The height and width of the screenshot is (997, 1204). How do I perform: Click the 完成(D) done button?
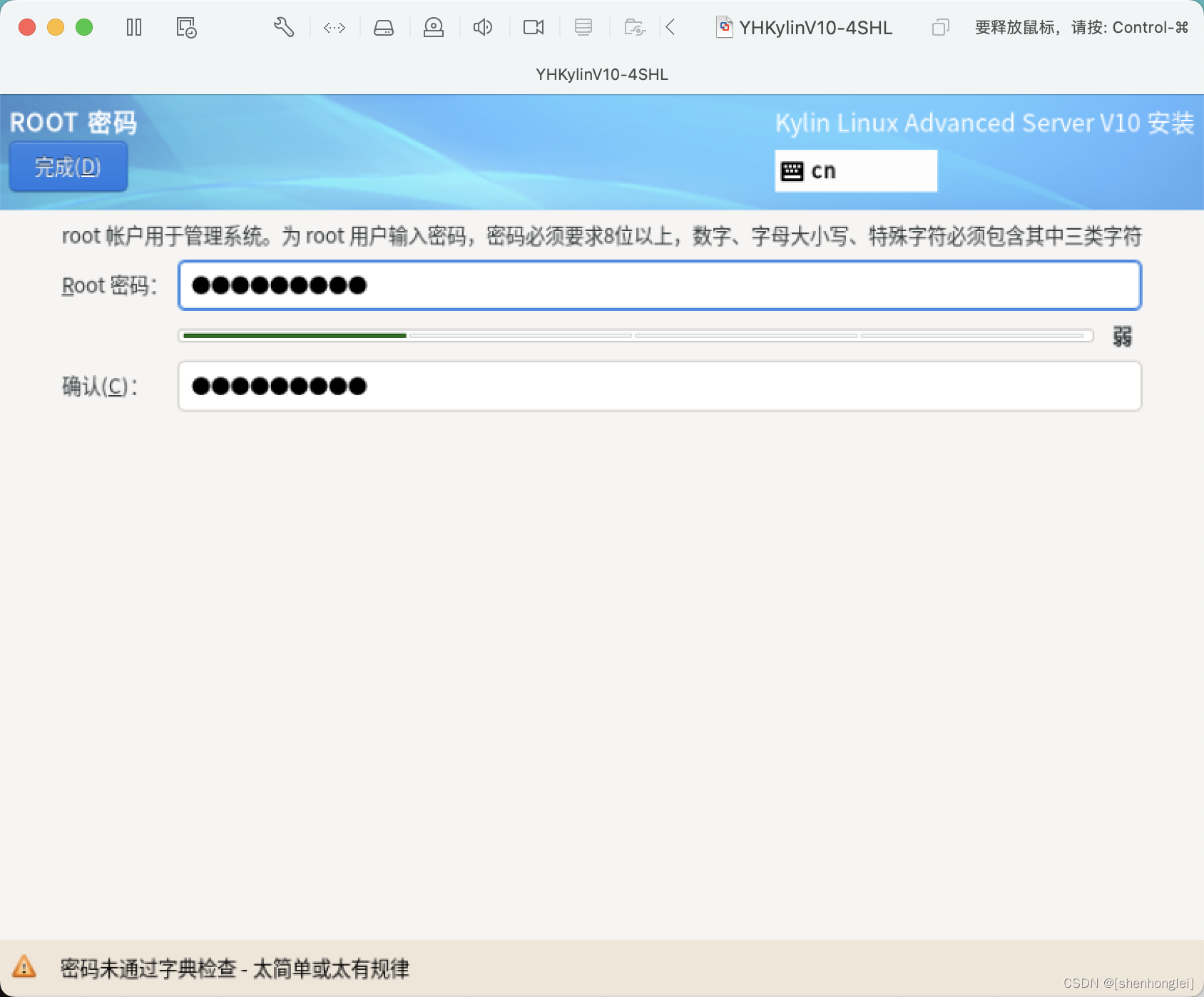pyautogui.click(x=68, y=167)
